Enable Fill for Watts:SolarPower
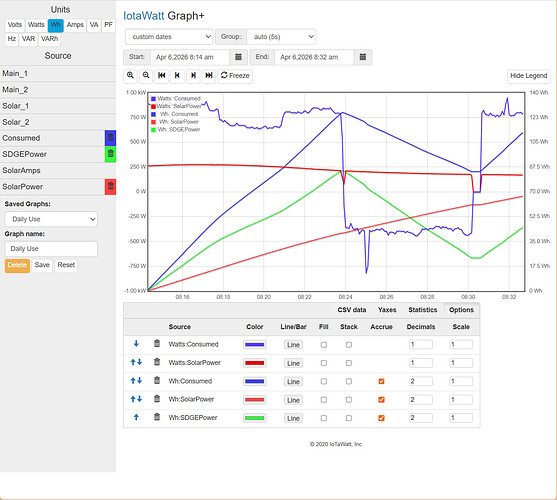The image size is (557, 500). (324, 363)
